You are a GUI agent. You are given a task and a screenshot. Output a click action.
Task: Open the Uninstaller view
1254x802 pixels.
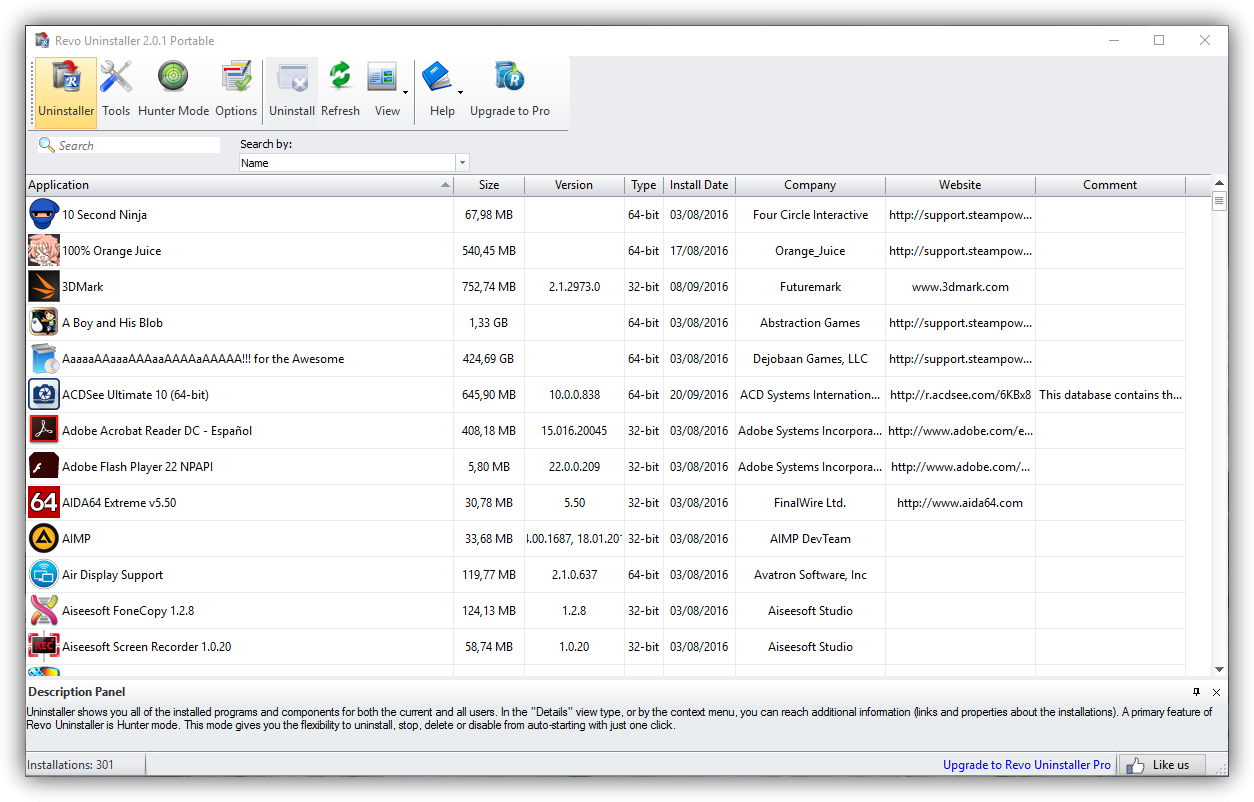pyautogui.click(x=66, y=92)
